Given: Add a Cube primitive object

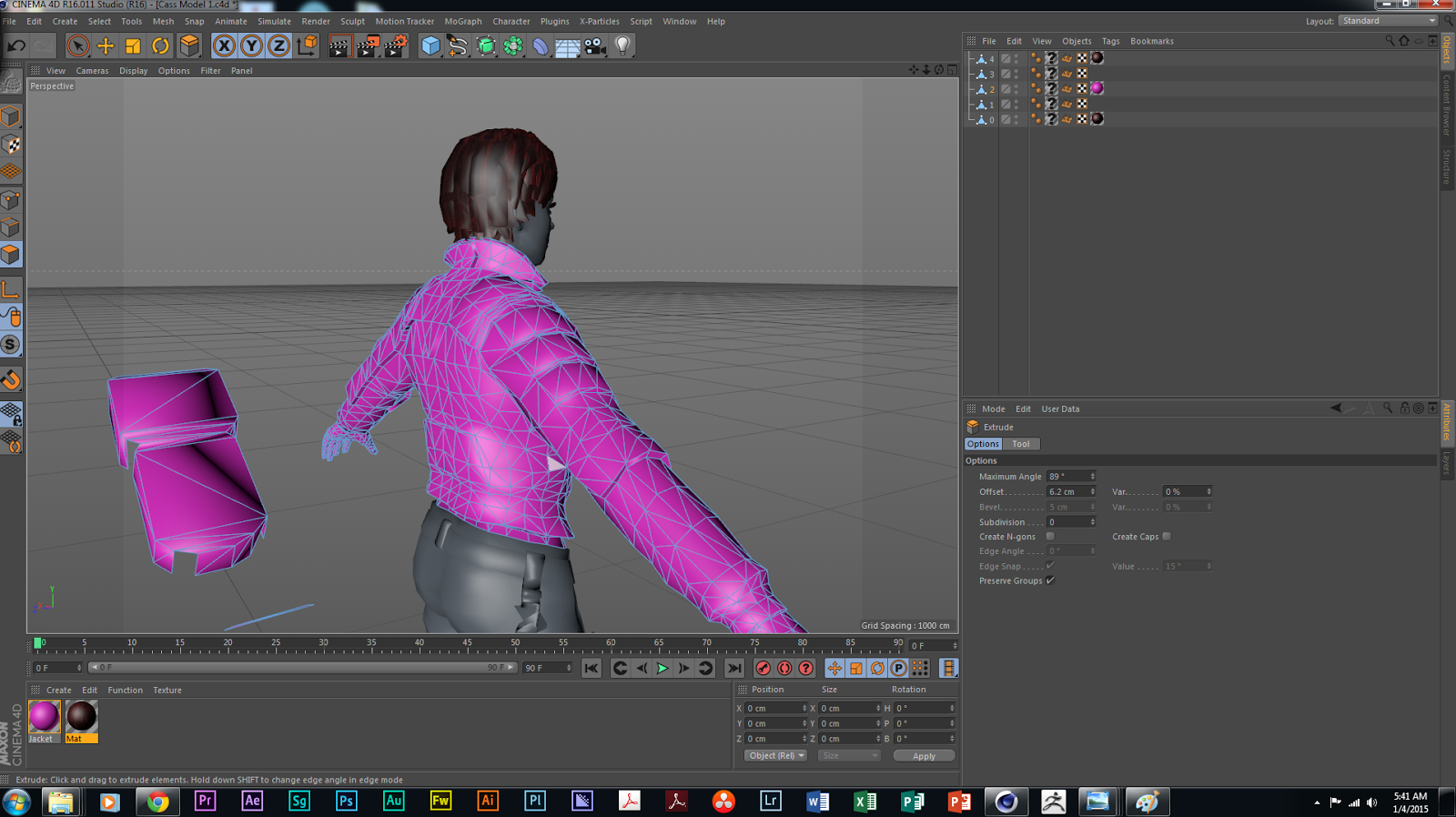Looking at the screenshot, I should click(430, 45).
